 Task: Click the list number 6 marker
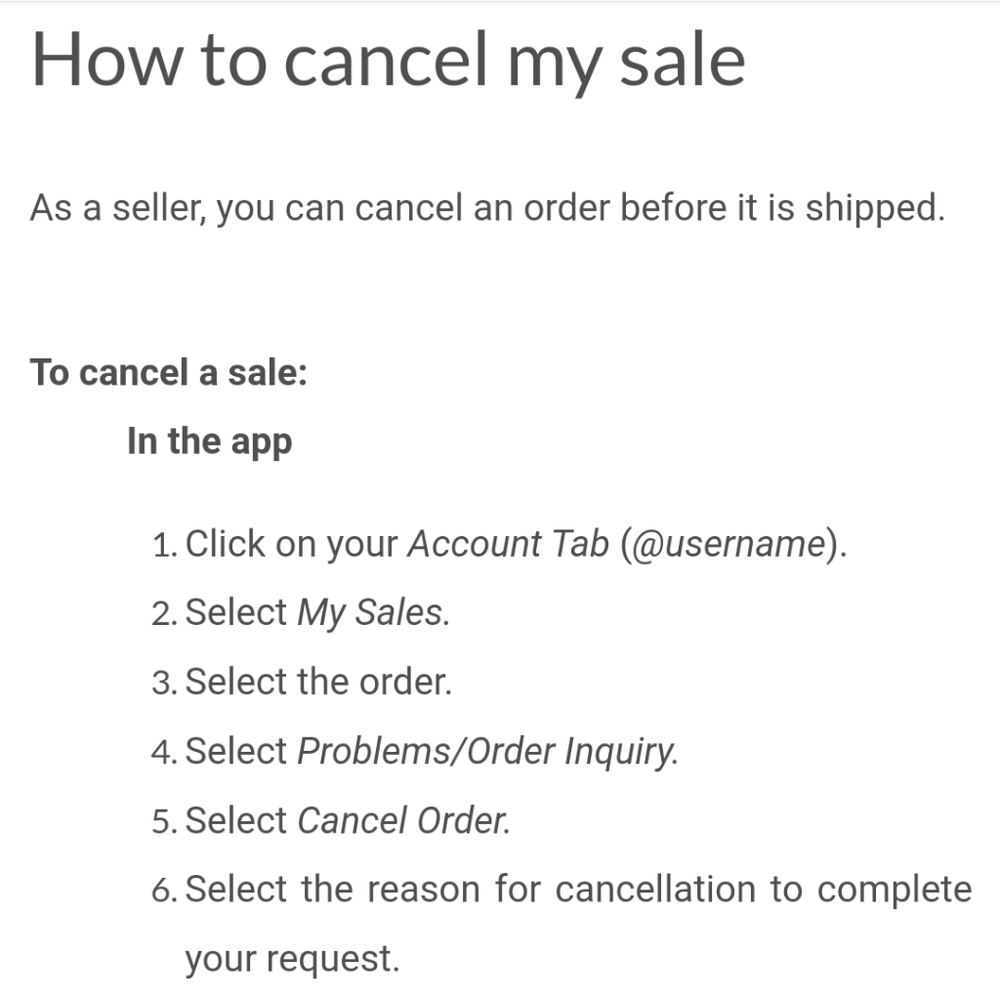[x=164, y=891]
